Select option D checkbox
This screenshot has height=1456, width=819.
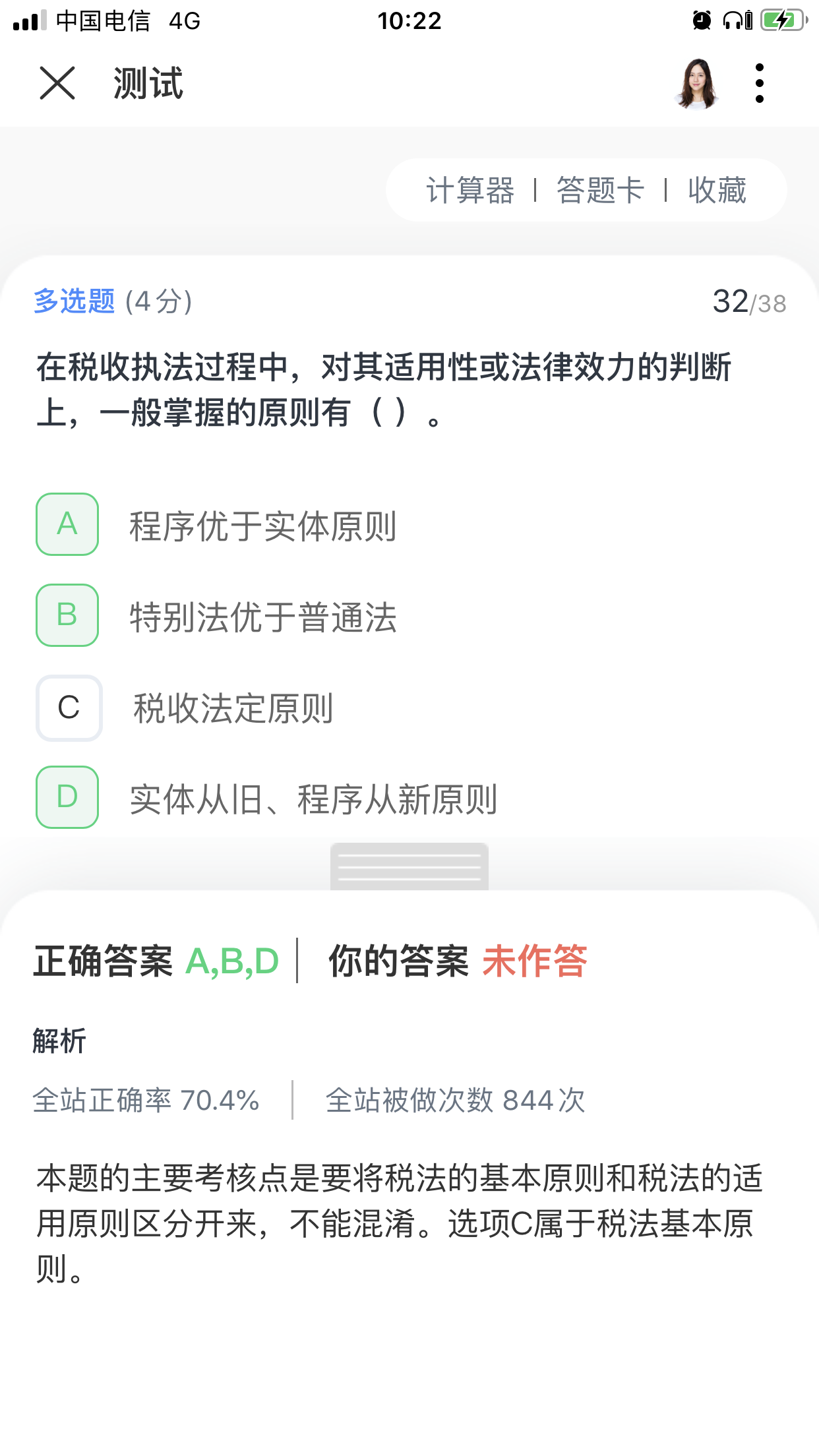click(67, 797)
